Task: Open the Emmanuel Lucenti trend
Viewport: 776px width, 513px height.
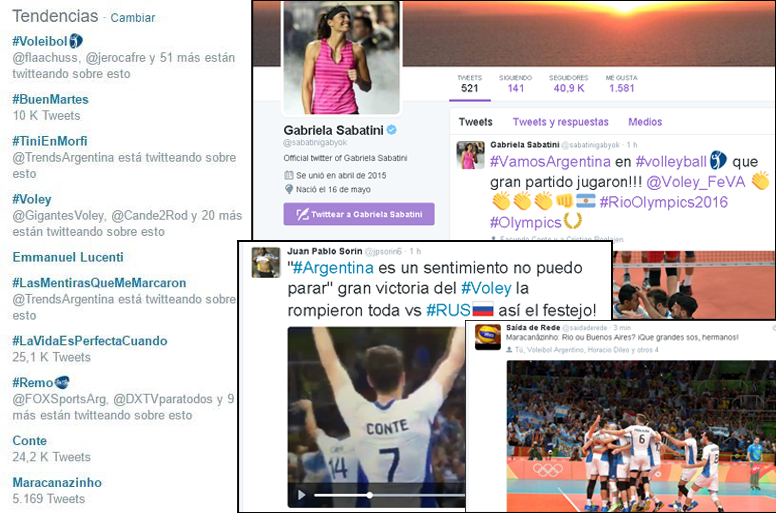Action: click(x=68, y=257)
